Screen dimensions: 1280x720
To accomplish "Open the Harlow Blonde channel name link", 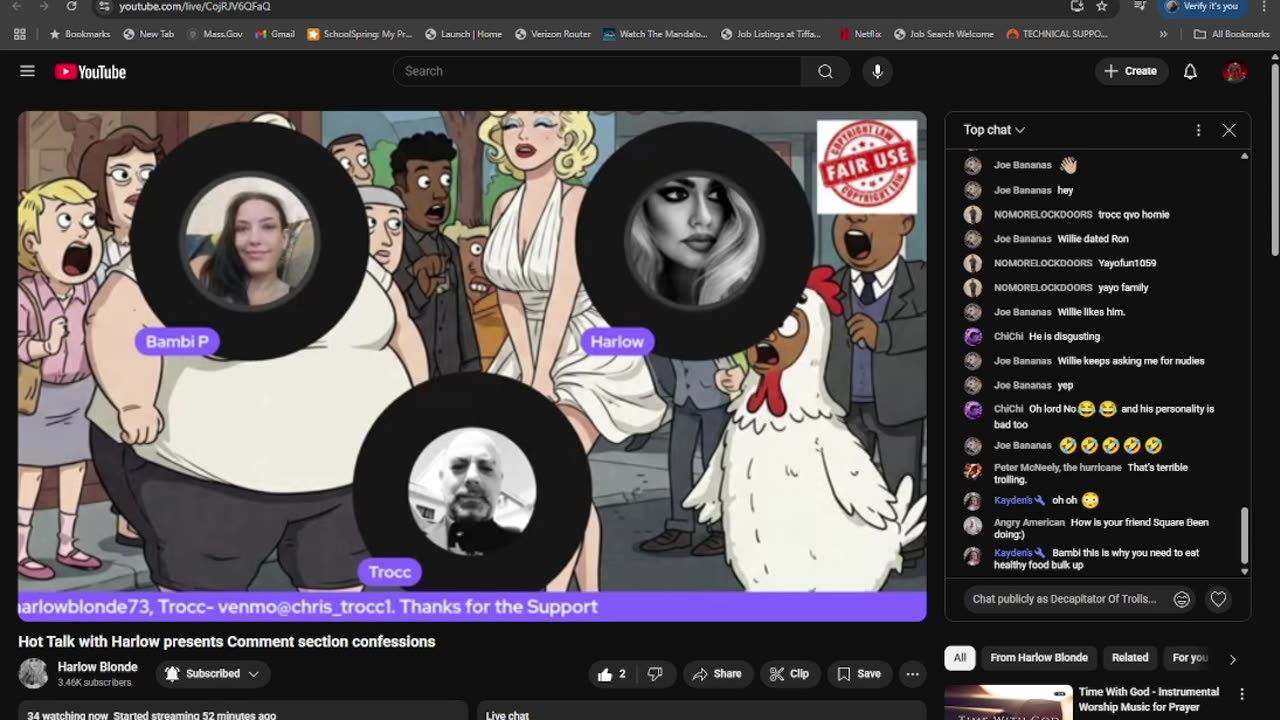I will point(98,667).
